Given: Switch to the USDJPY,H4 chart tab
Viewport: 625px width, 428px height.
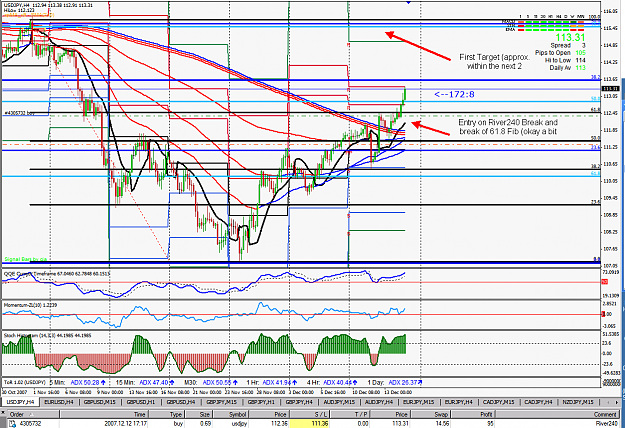Looking at the screenshot, I should (x=20, y=402).
